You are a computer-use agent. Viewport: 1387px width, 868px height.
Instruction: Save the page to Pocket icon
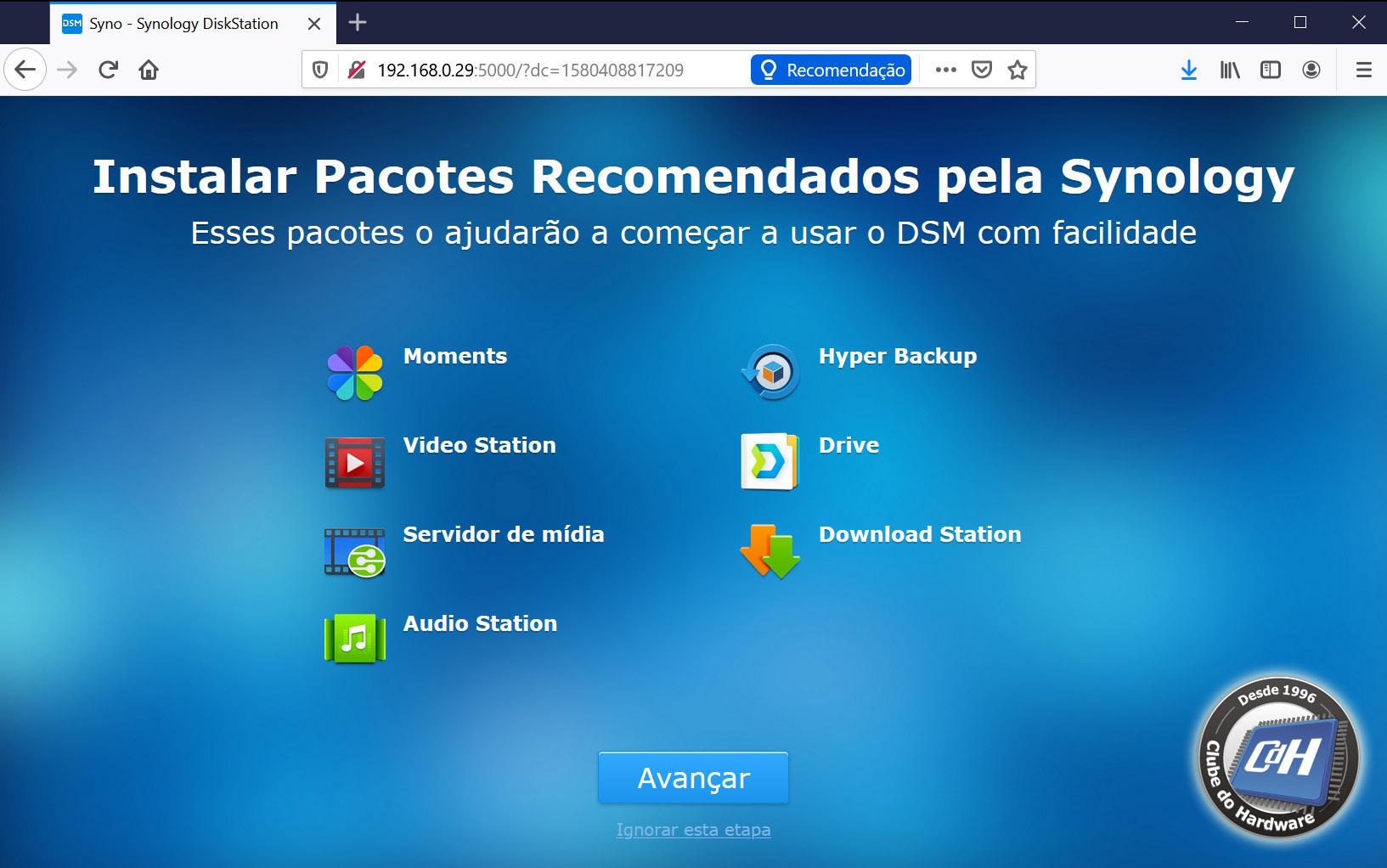pos(982,70)
